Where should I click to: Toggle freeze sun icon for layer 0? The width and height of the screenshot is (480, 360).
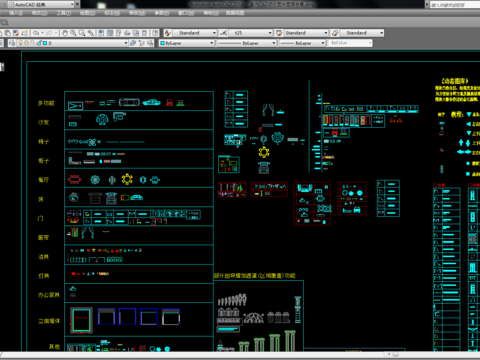tap(26, 43)
